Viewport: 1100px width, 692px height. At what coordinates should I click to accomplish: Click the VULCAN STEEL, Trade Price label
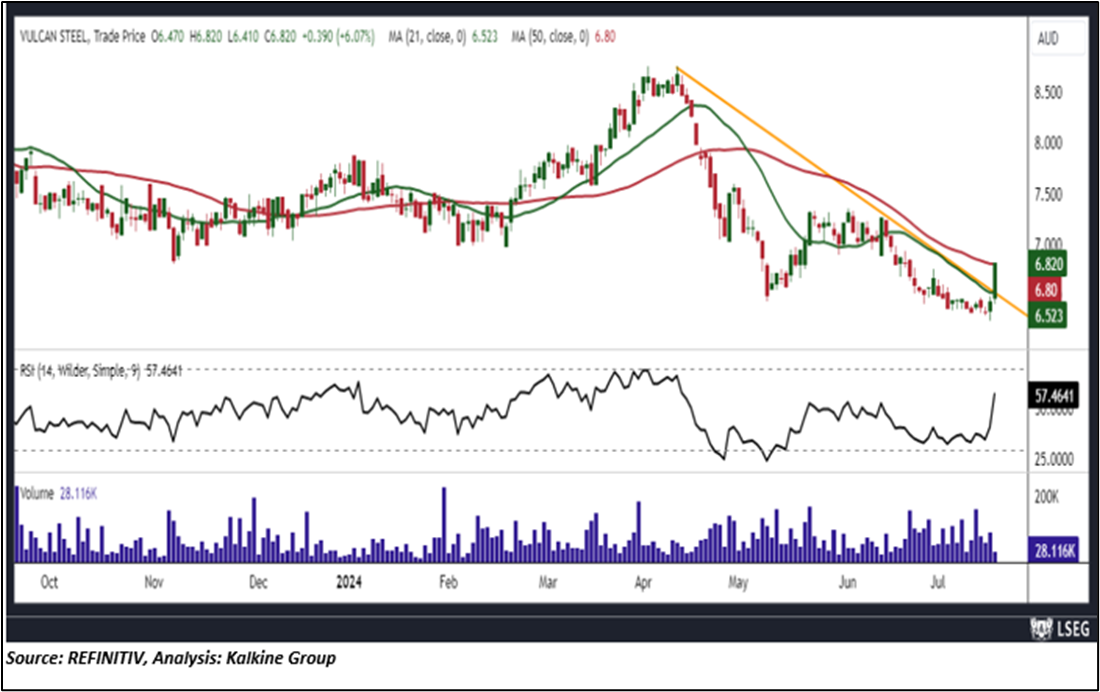coord(83,36)
